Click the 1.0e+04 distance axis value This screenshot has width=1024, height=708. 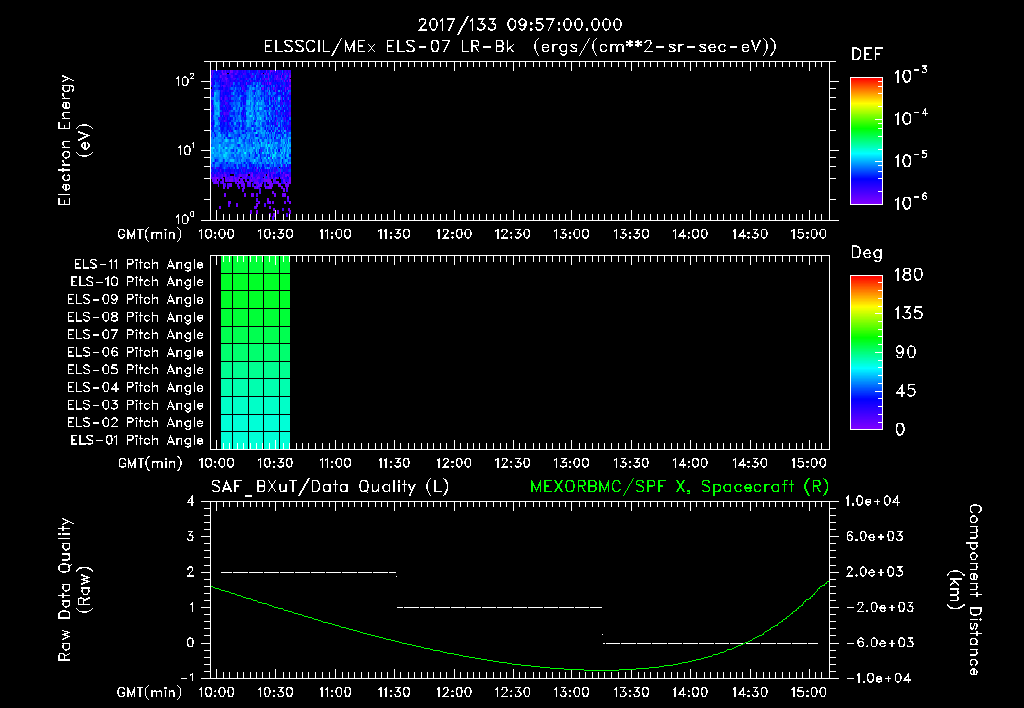click(x=872, y=501)
